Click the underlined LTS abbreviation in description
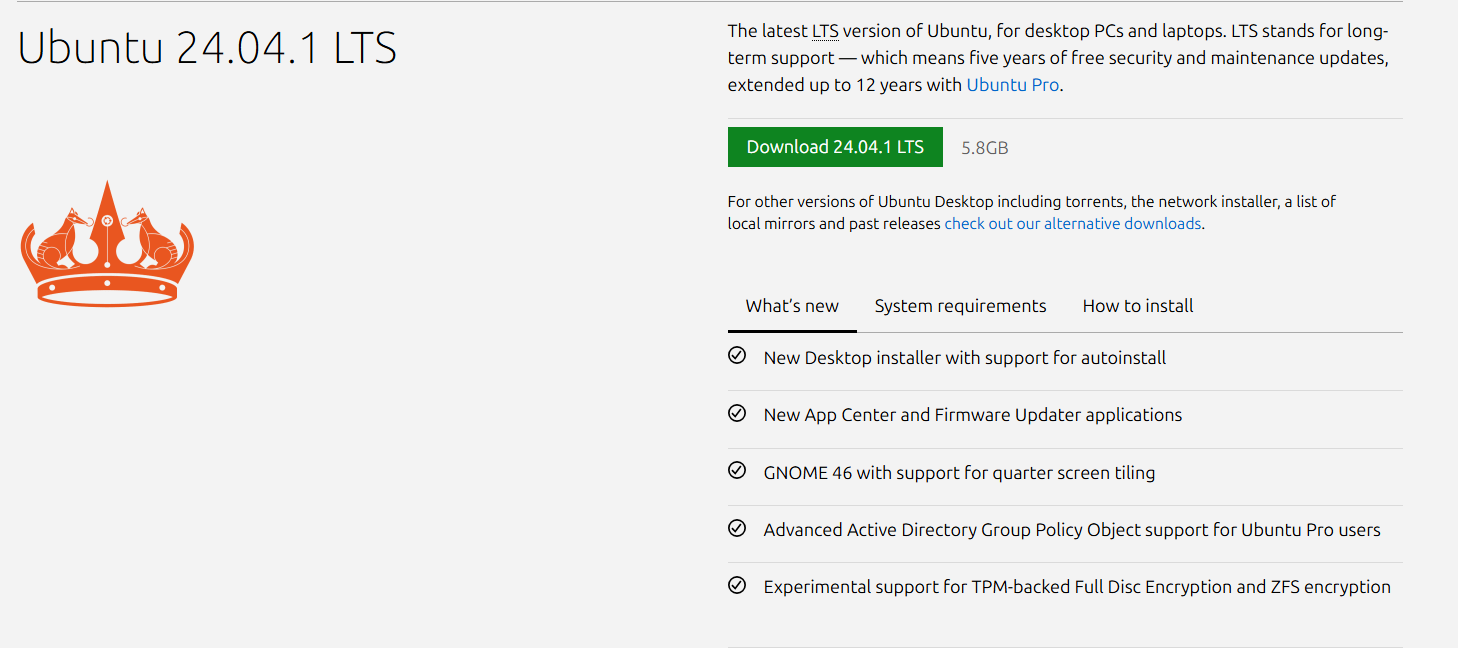 (825, 31)
